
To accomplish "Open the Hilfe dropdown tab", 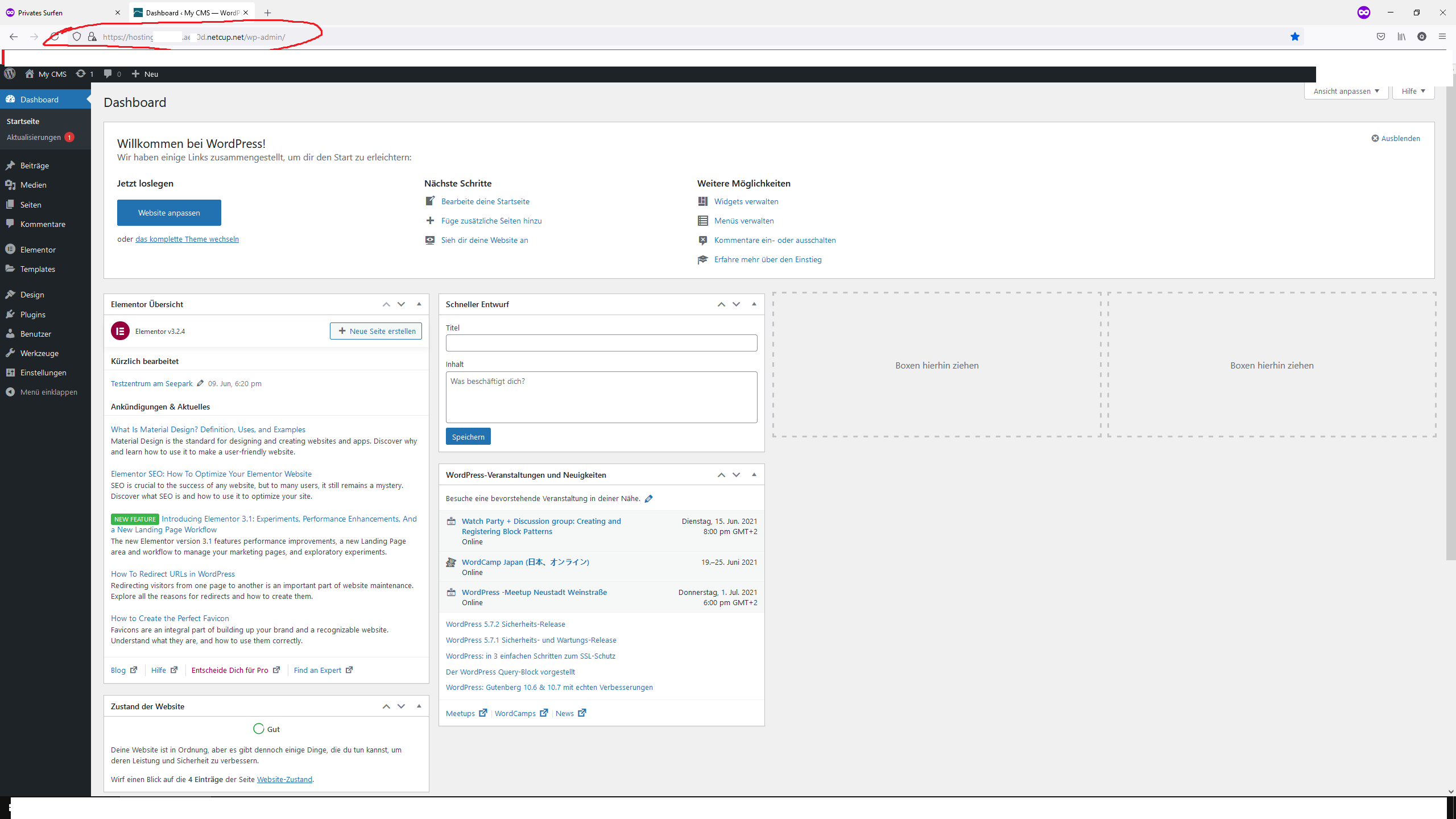I will pyautogui.click(x=1413, y=91).
